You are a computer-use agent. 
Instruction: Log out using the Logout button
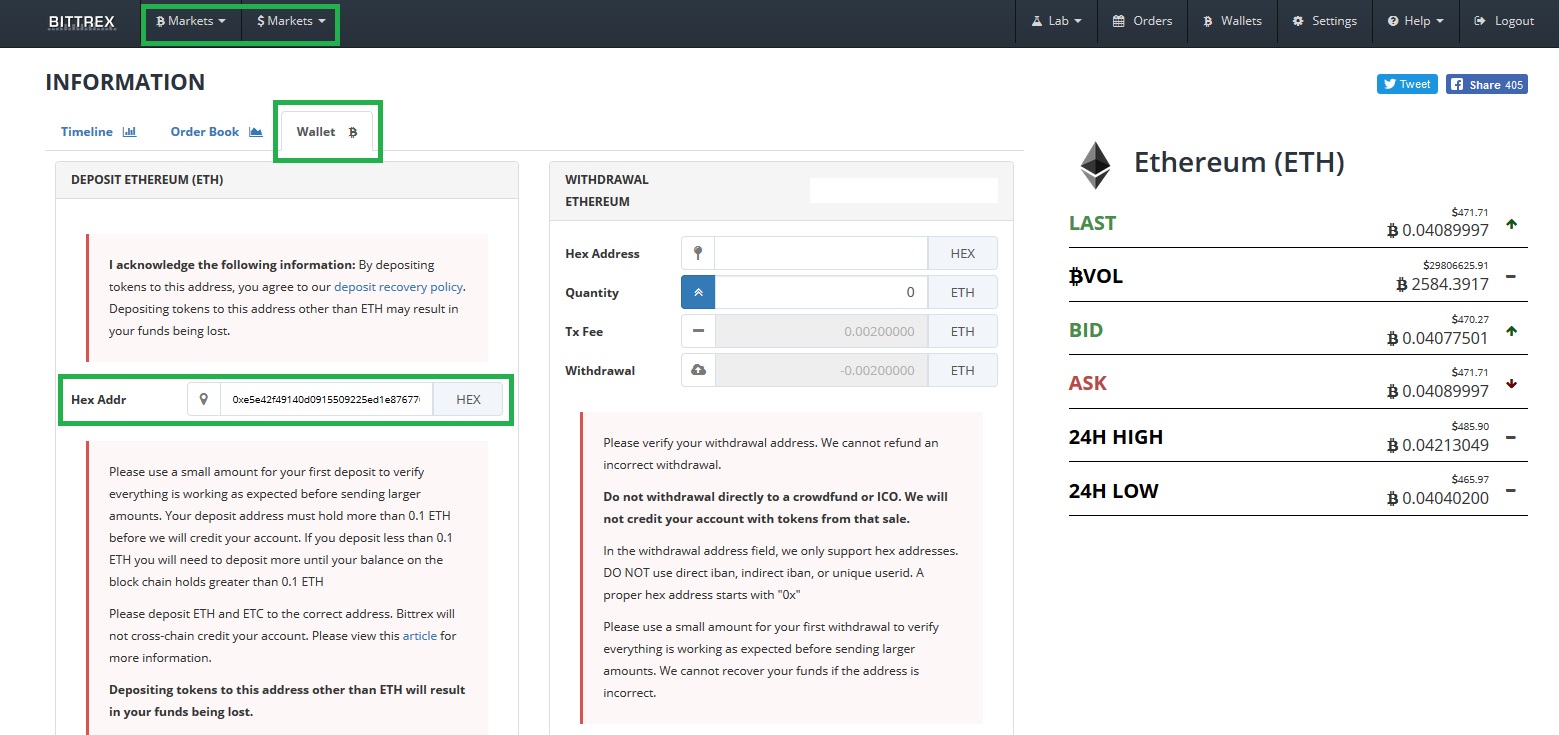[1504, 21]
